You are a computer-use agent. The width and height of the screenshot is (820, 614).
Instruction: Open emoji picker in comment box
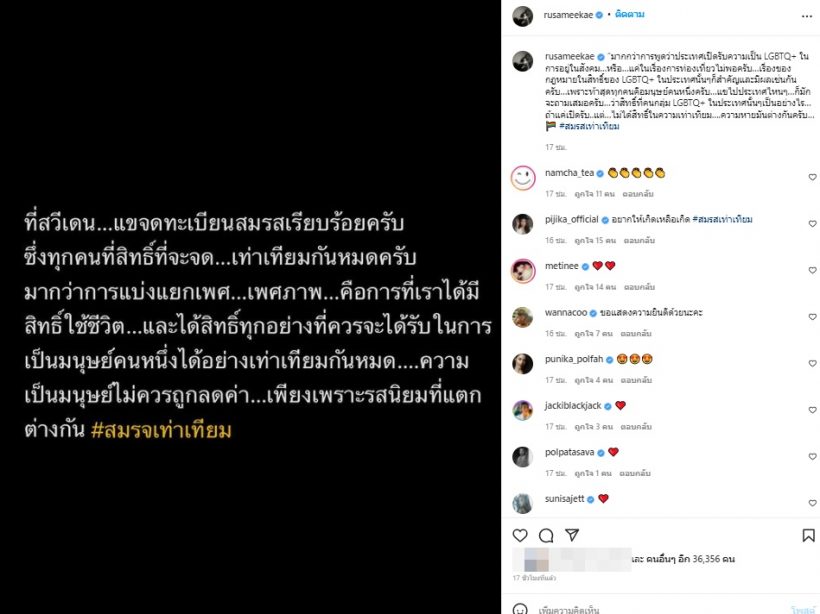tap(520, 609)
